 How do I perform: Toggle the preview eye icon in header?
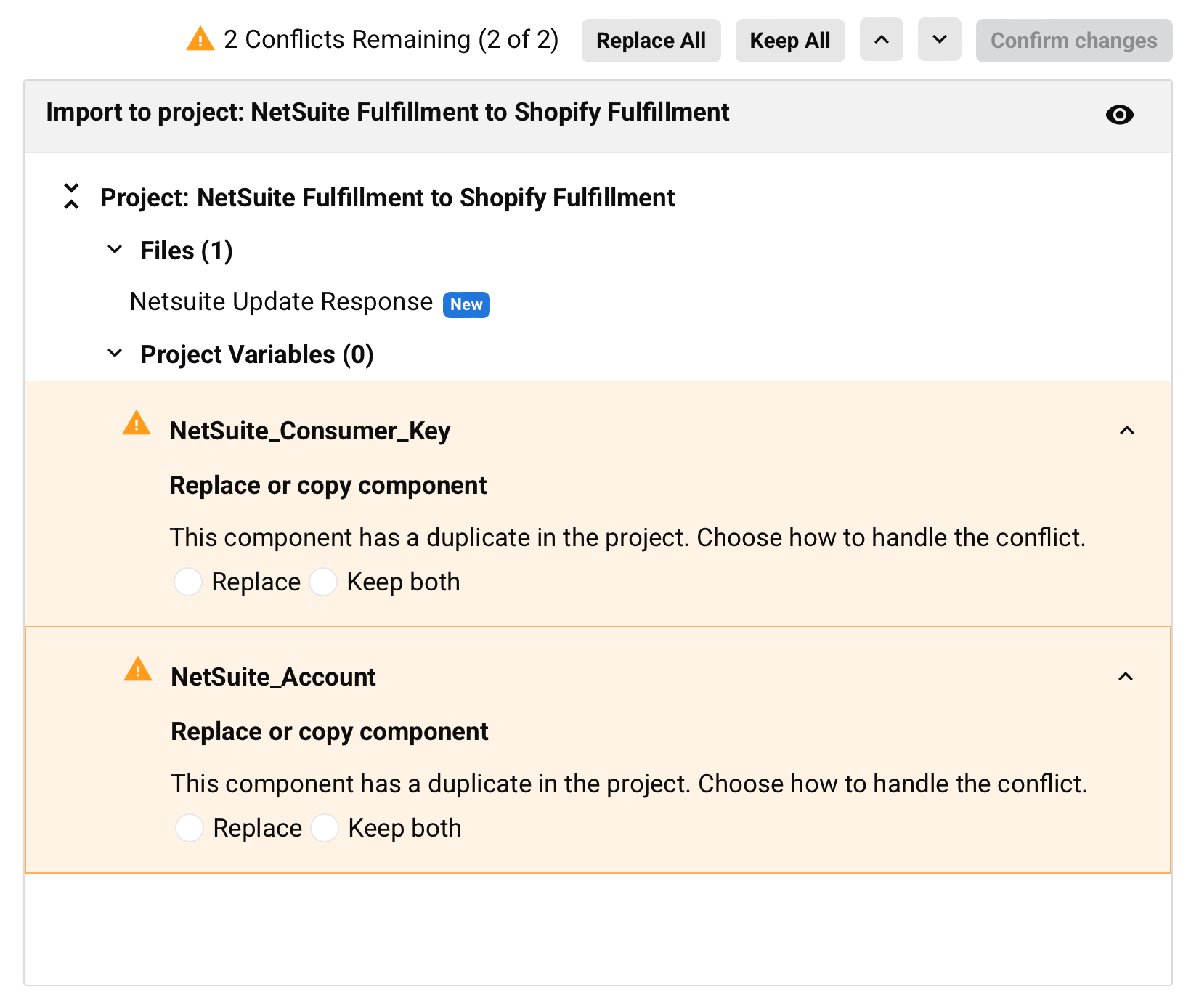[1119, 115]
